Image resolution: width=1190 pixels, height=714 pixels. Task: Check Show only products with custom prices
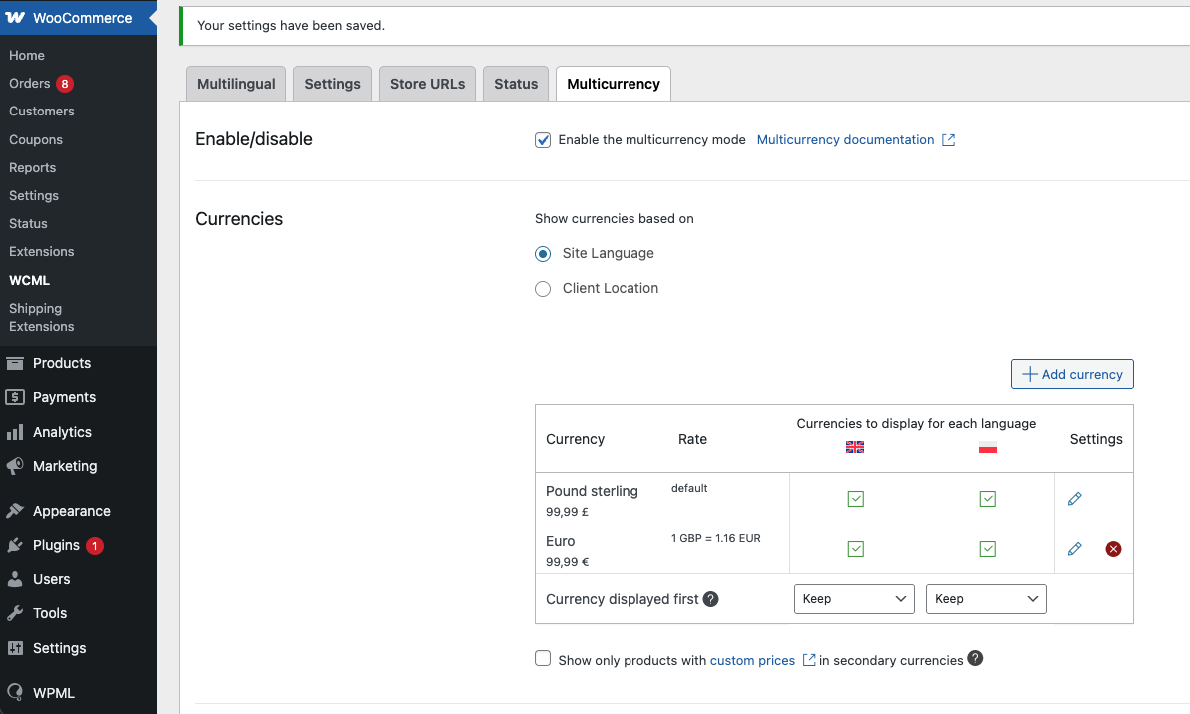pos(543,659)
